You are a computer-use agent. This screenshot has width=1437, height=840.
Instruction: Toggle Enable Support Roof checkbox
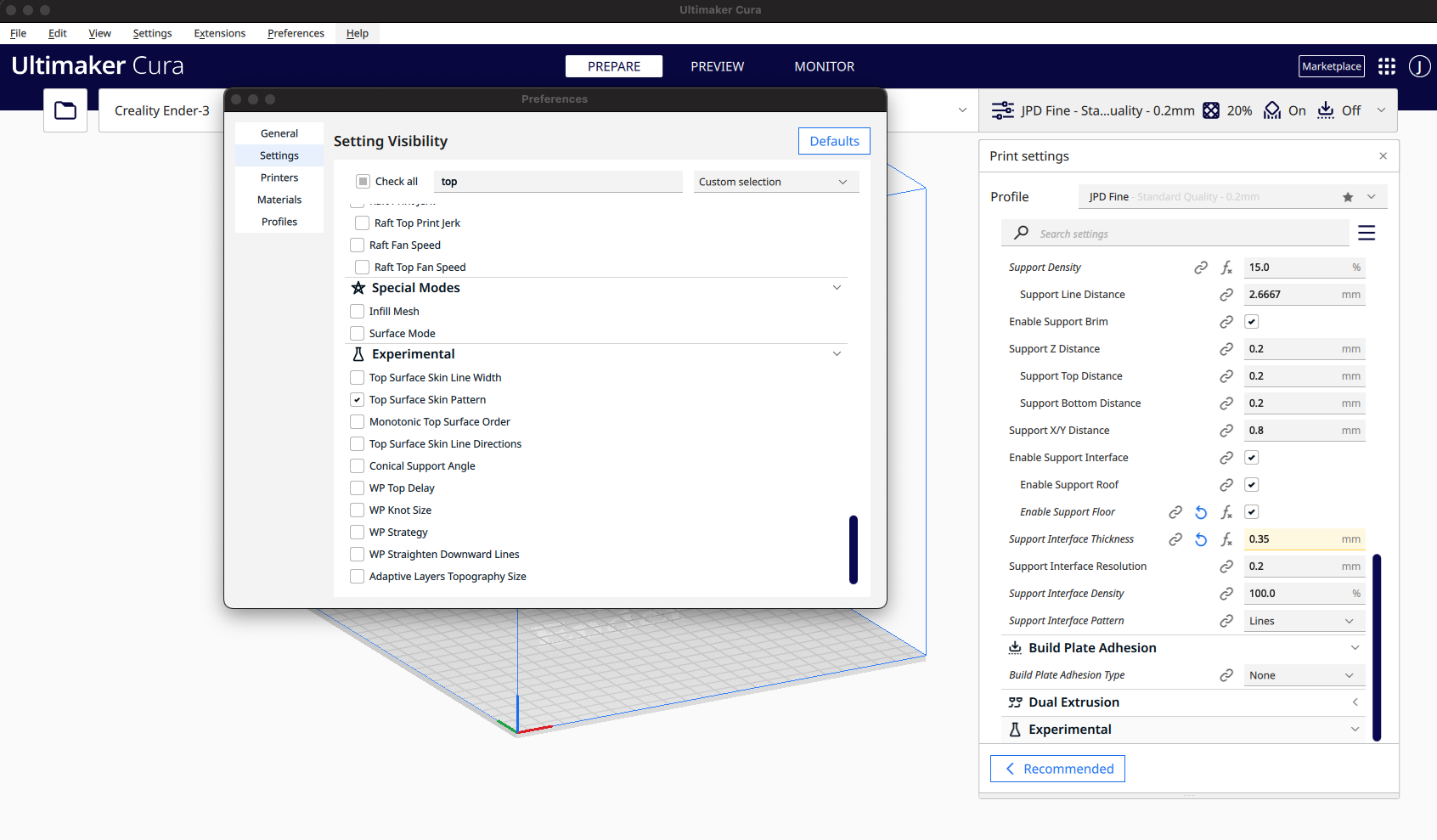pos(1251,485)
